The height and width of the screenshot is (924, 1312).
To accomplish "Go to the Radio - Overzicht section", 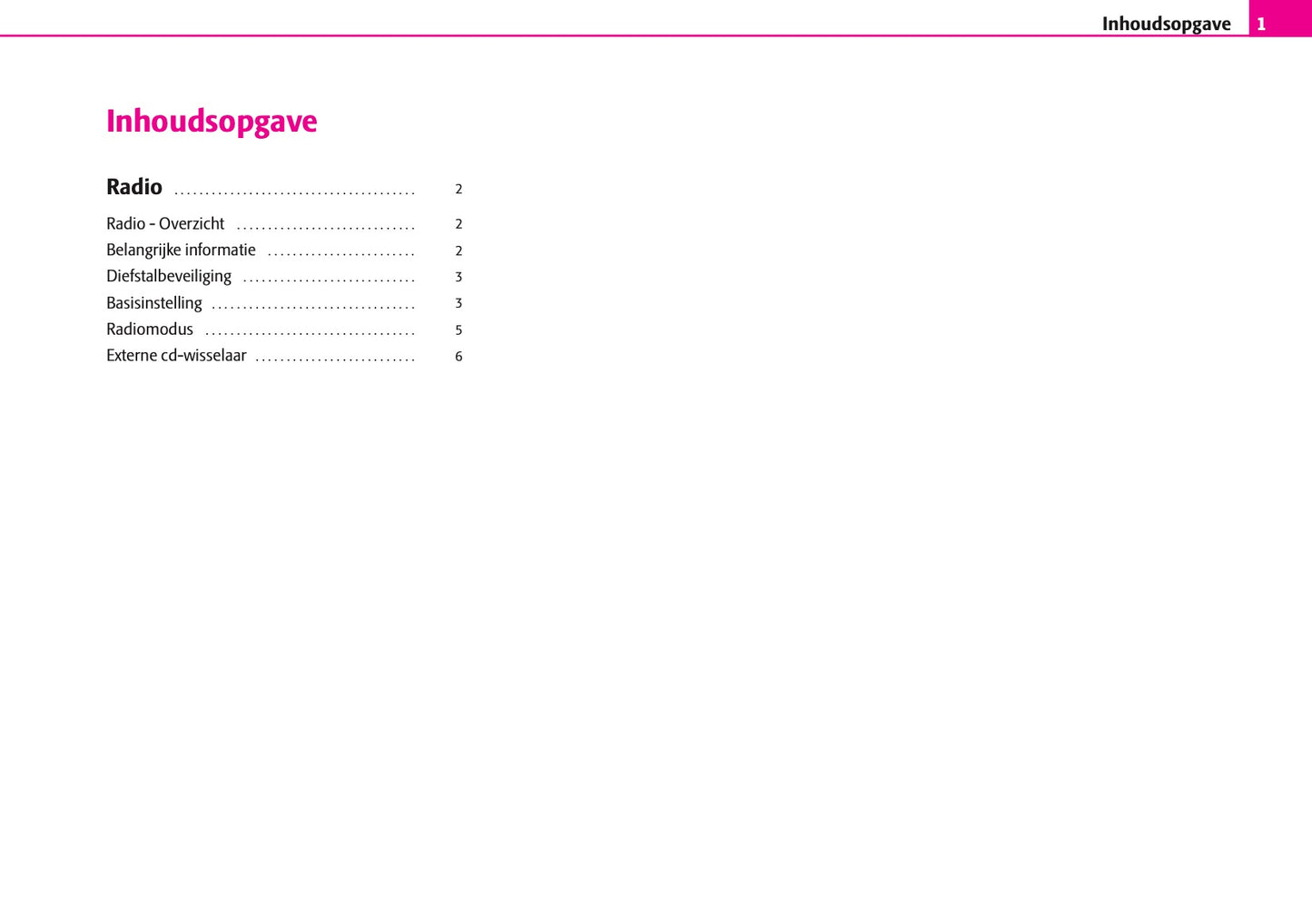I will (165, 224).
